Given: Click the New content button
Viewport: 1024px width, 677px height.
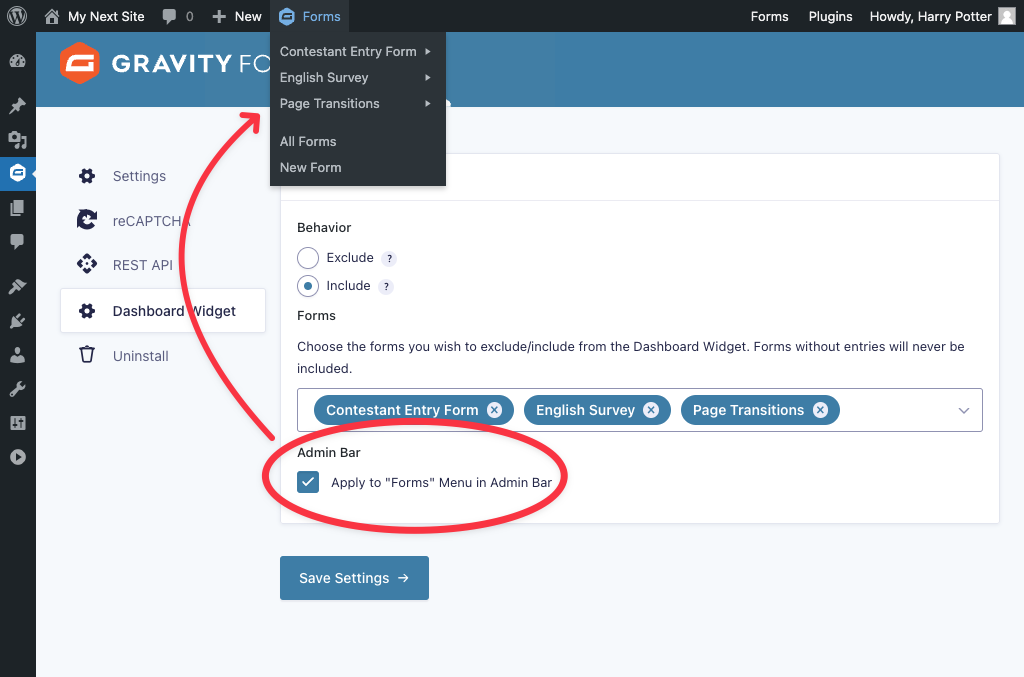Looking at the screenshot, I should tap(236, 16).
